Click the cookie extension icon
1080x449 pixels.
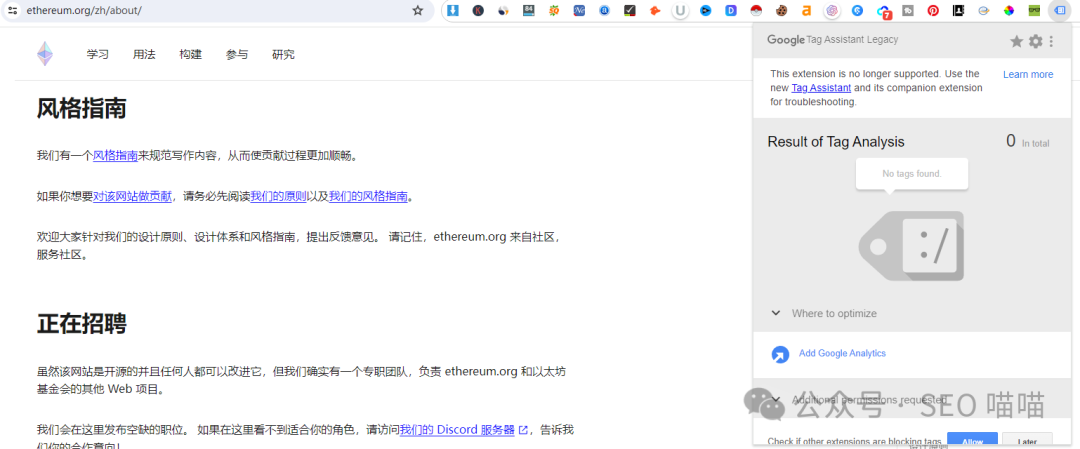point(781,10)
